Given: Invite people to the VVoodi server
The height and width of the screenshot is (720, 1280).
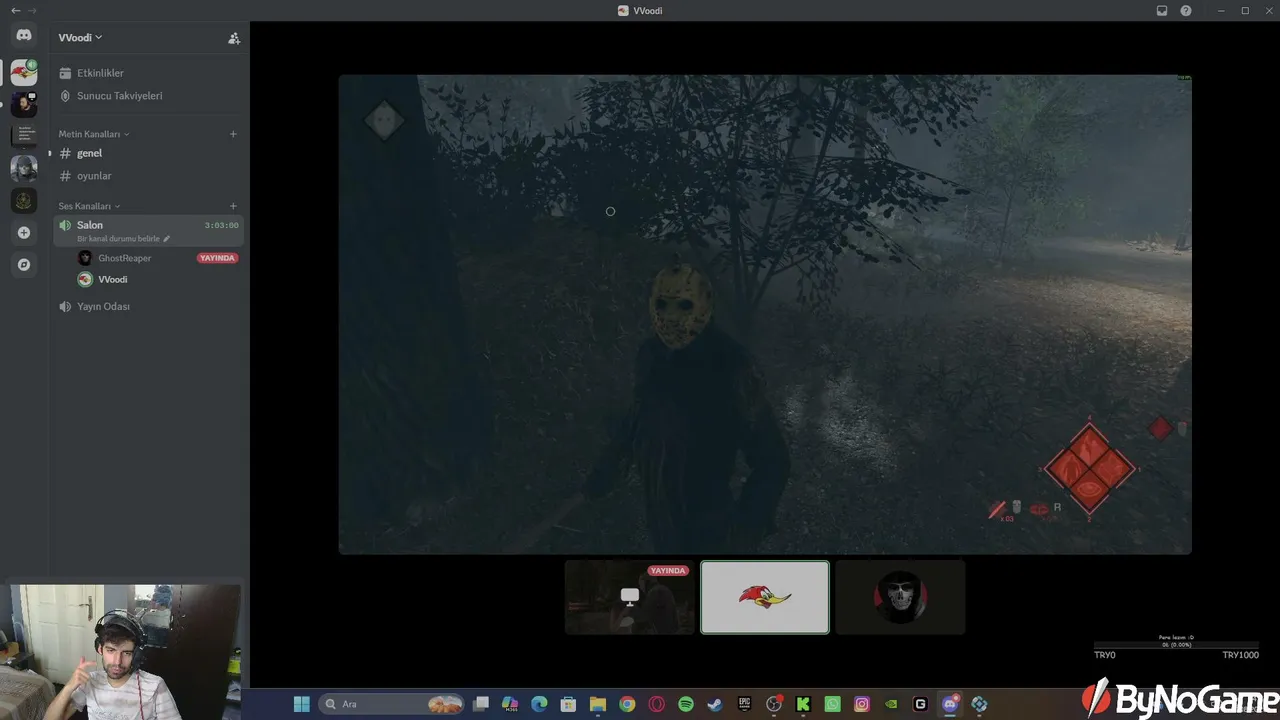Looking at the screenshot, I should (234, 38).
